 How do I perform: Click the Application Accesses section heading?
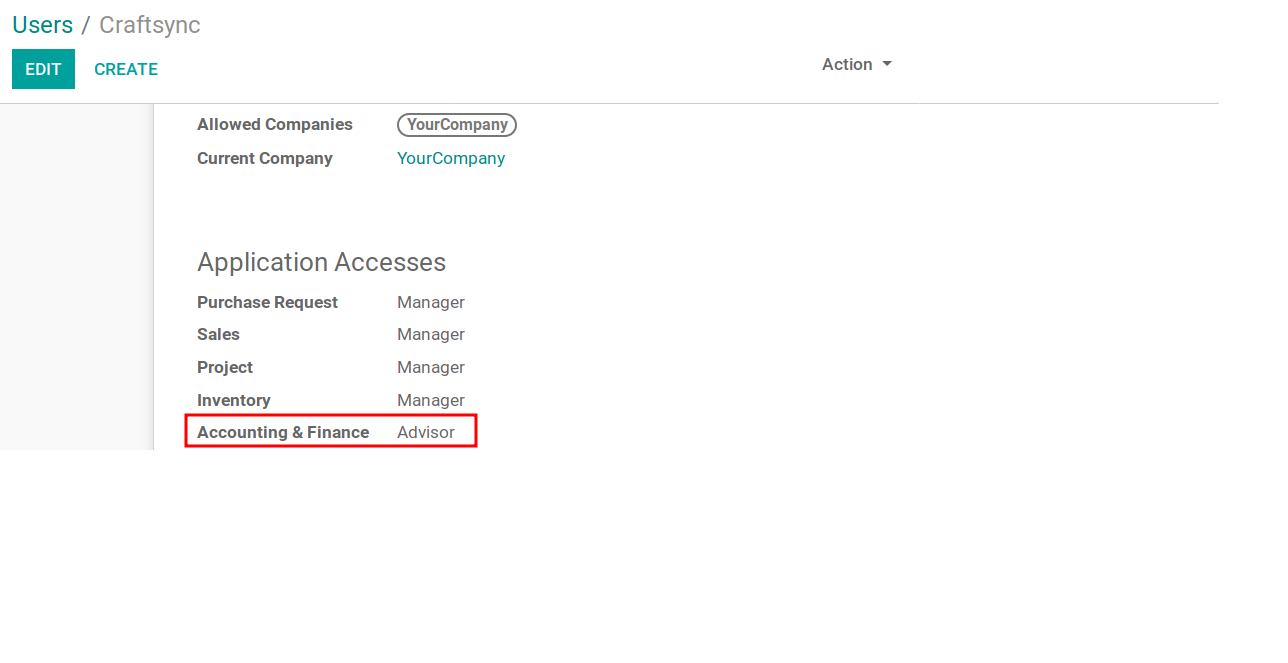(x=321, y=262)
